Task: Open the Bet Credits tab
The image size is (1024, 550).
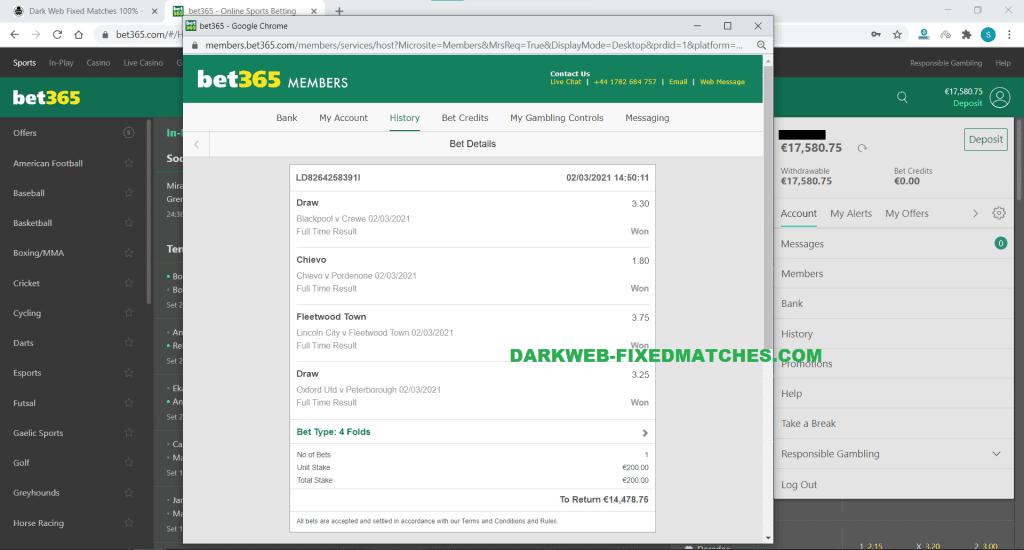Action: pyautogui.click(x=465, y=118)
